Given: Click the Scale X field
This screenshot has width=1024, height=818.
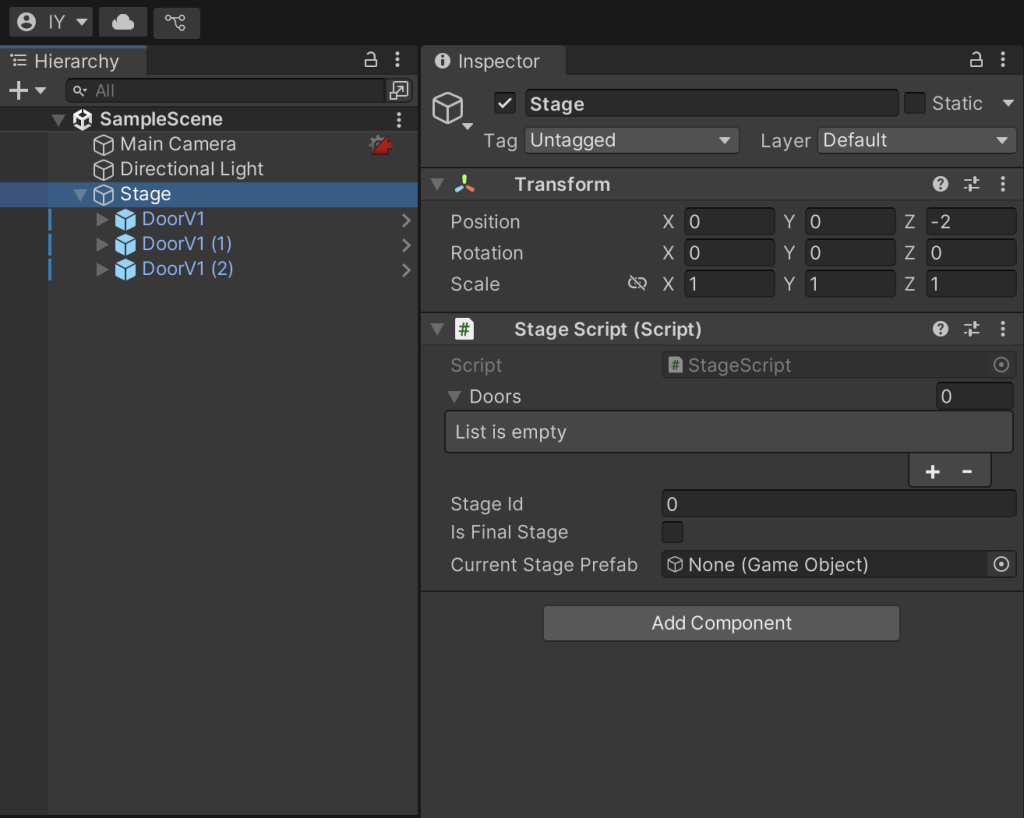Looking at the screenshot, I should pos(729,285).
